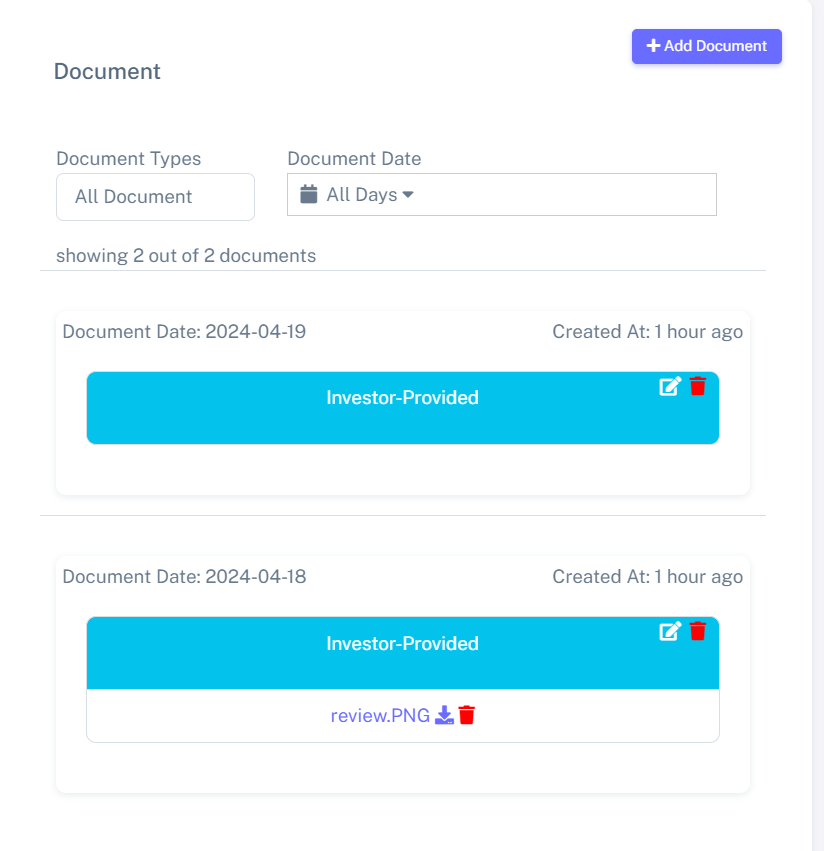Image resolution: width=824 pixels, height=851 pixels.
Task: Open the Document Types dropdown
Action: click(x=155, y=197)
